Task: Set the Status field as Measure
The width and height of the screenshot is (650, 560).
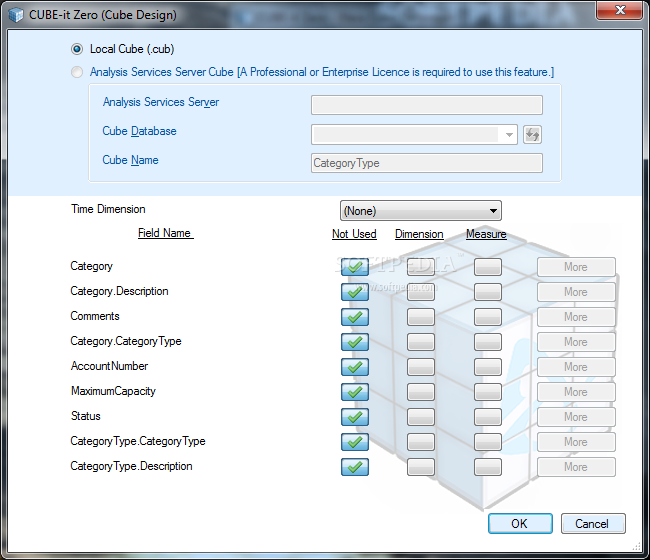Action: click(488, 417)
